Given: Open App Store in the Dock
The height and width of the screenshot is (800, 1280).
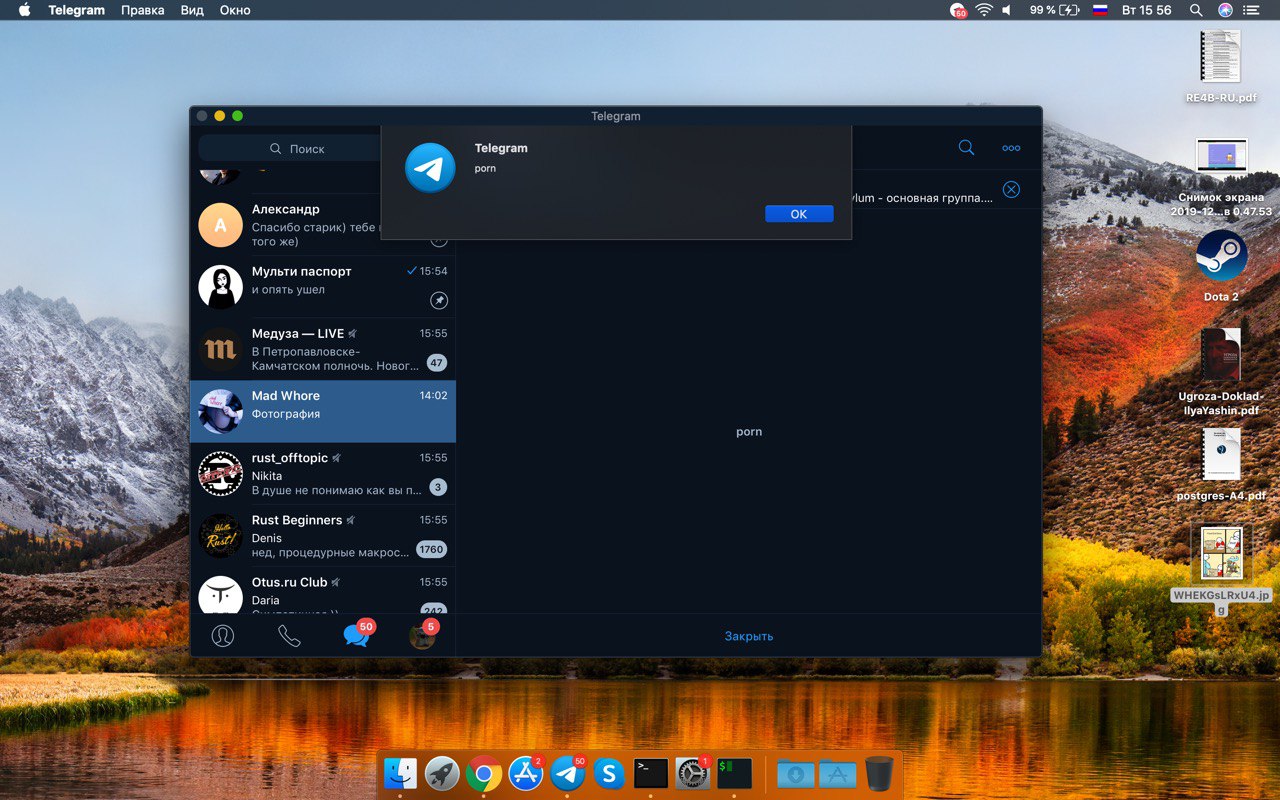Looking at the screenshot, I should (526, 773).
